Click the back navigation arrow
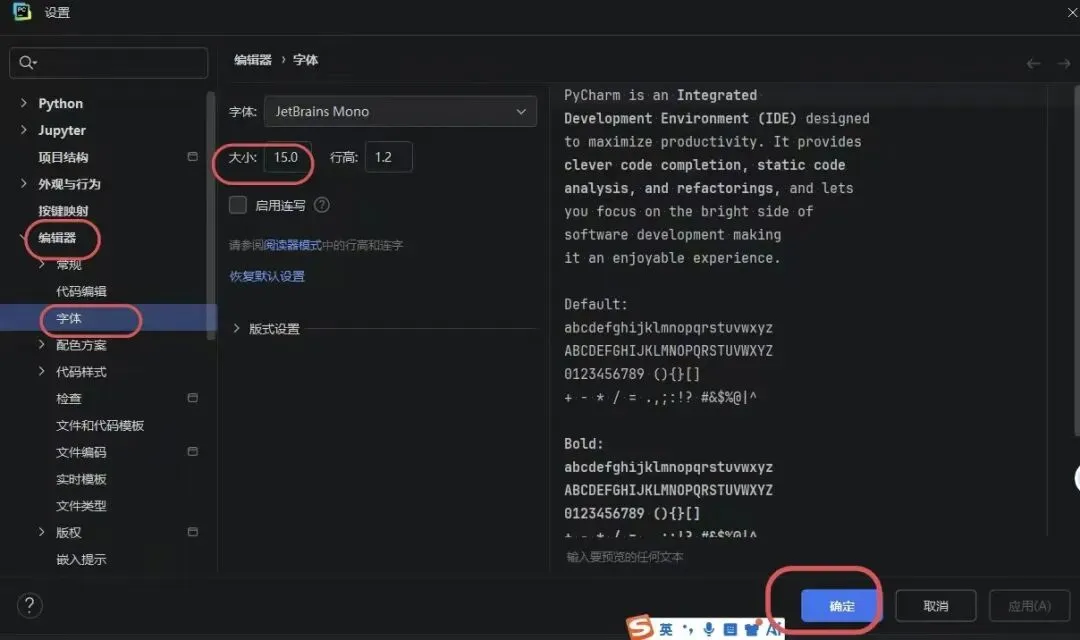This screenshot has width=1080, height=640. click(1033, 63)
